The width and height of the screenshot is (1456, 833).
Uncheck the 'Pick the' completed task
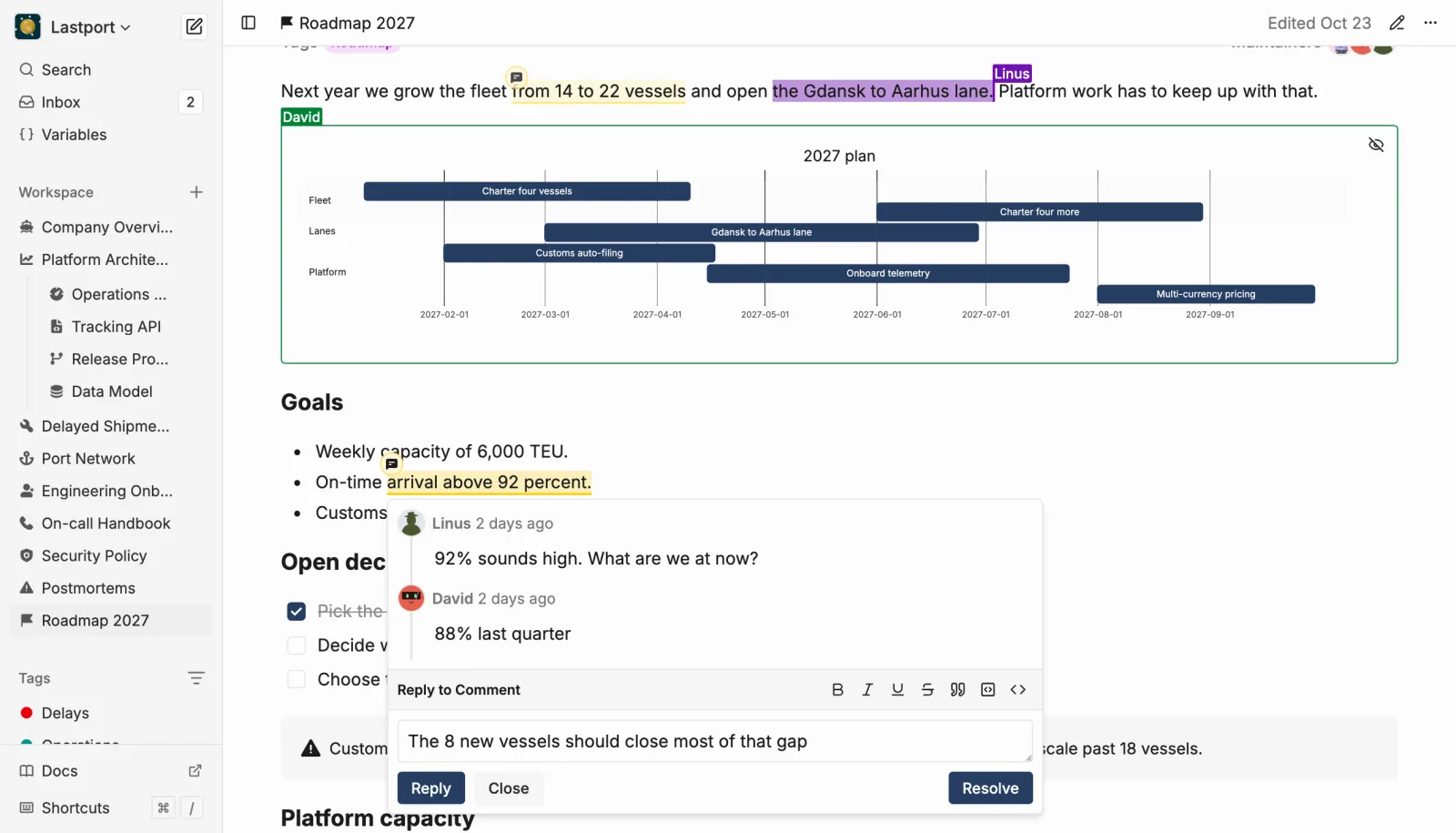coord(296,612)
